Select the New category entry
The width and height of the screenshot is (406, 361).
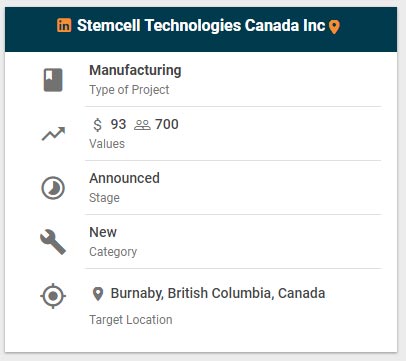103,232
